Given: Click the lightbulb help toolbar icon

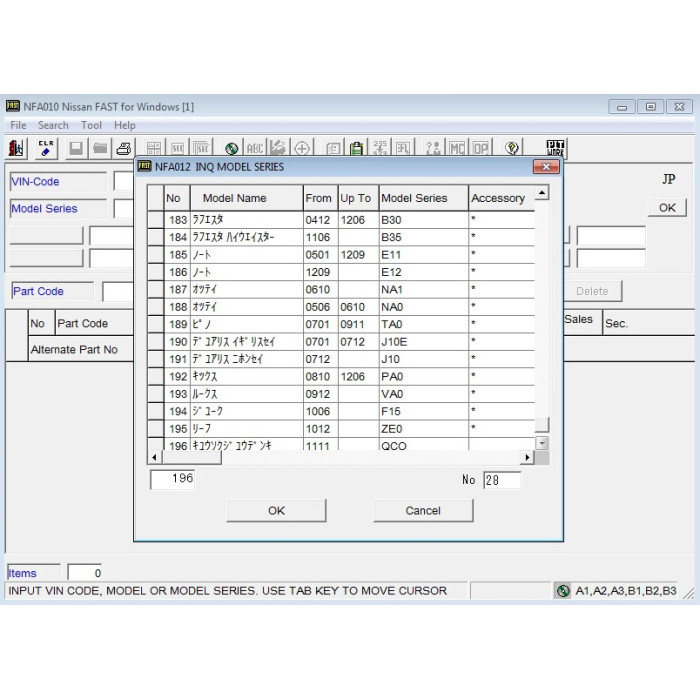Looking at the screenshot, I should click(512, 148).
